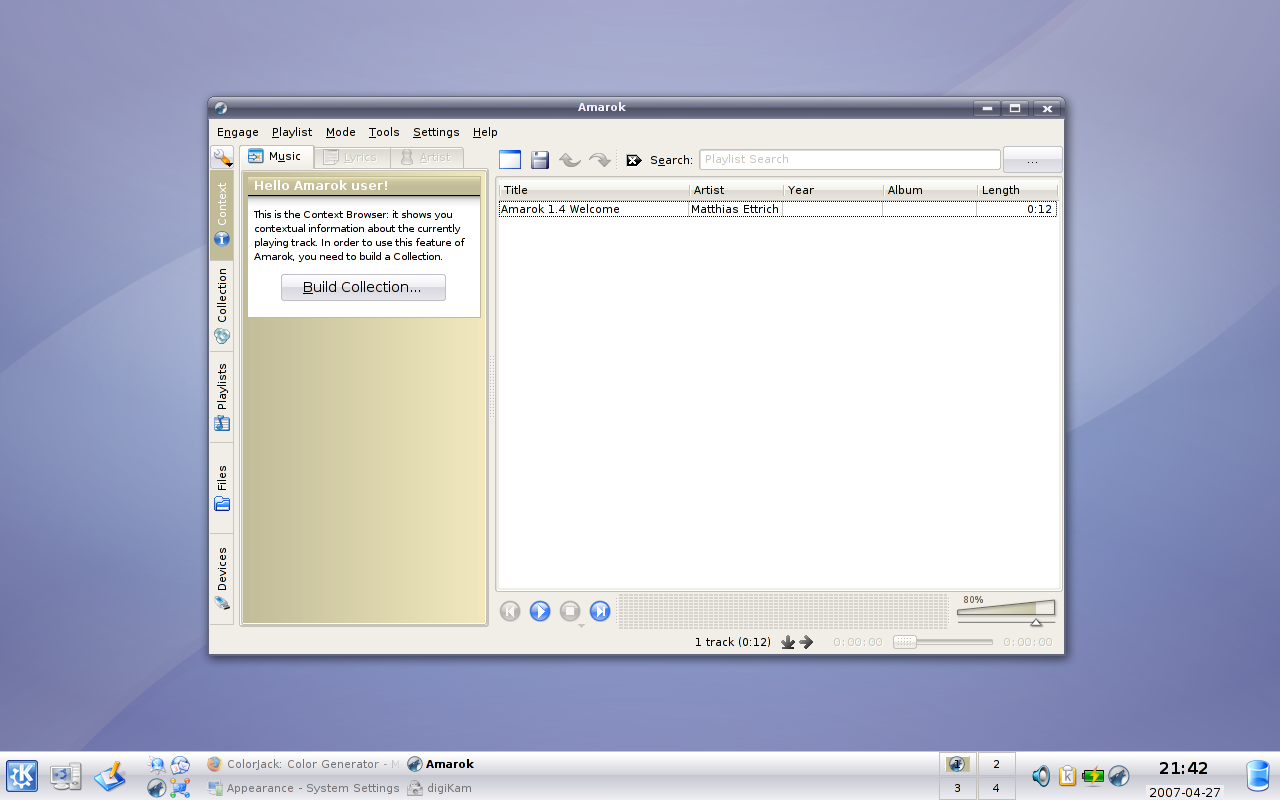Viewport: 1280px width, 800px height.
Task: Launch Amarok wolf quick-launch icon
Action: coord(157,788)
